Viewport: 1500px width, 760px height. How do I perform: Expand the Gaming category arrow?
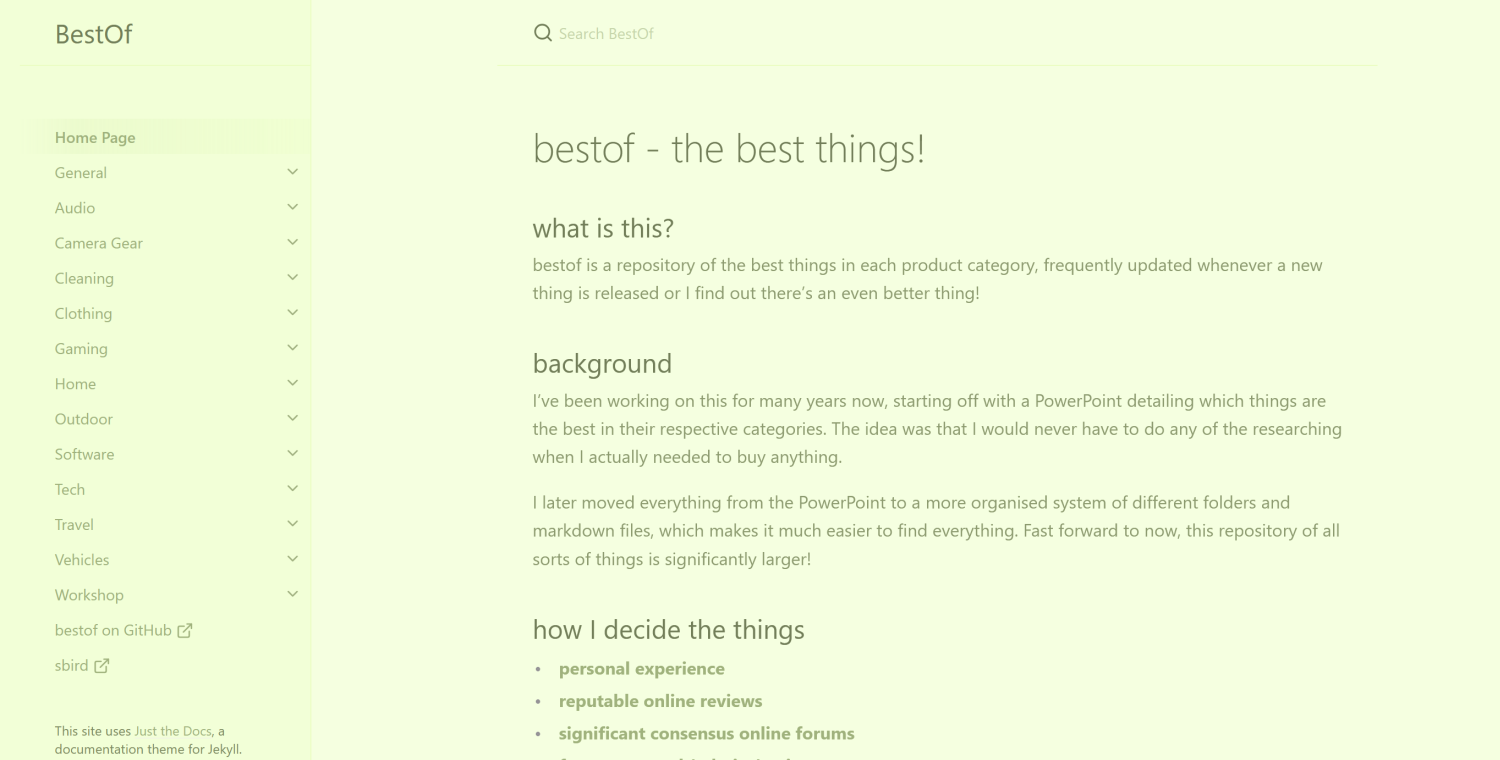[x=292, y=348]
